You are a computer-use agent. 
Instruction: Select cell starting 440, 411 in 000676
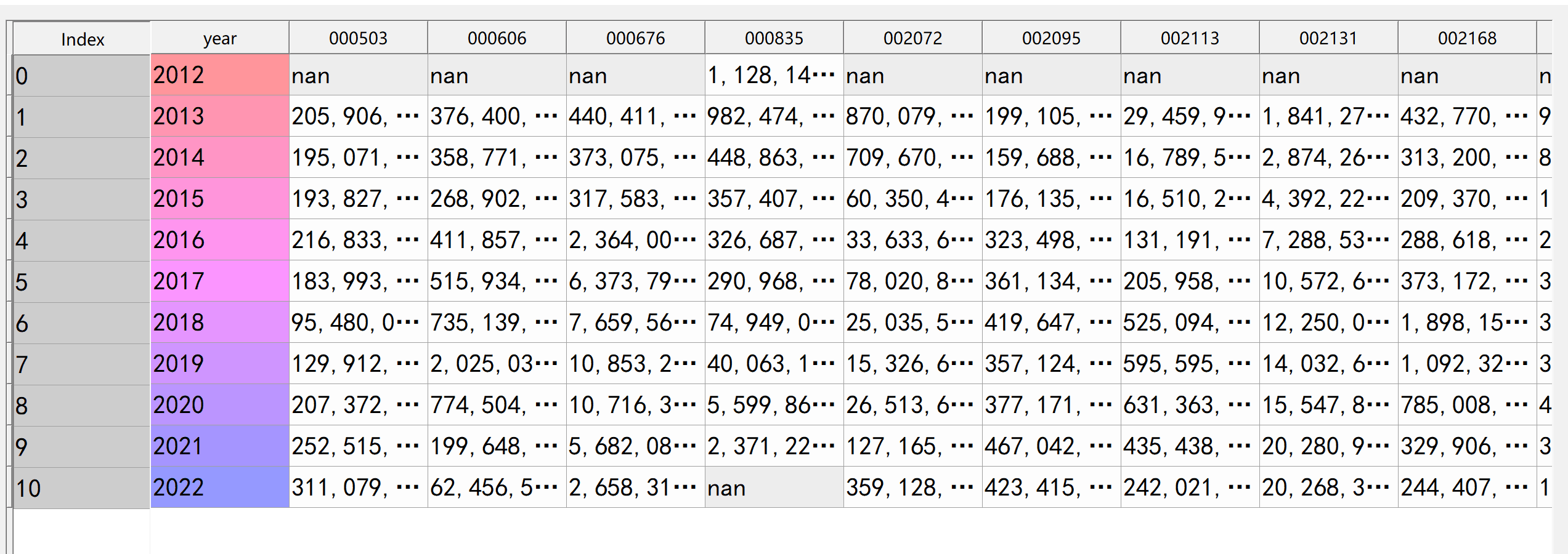coord(636,116)
